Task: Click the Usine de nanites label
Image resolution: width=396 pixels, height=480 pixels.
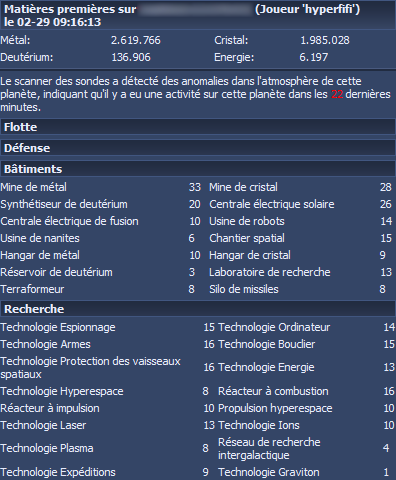Action: (x=40, y=238)
